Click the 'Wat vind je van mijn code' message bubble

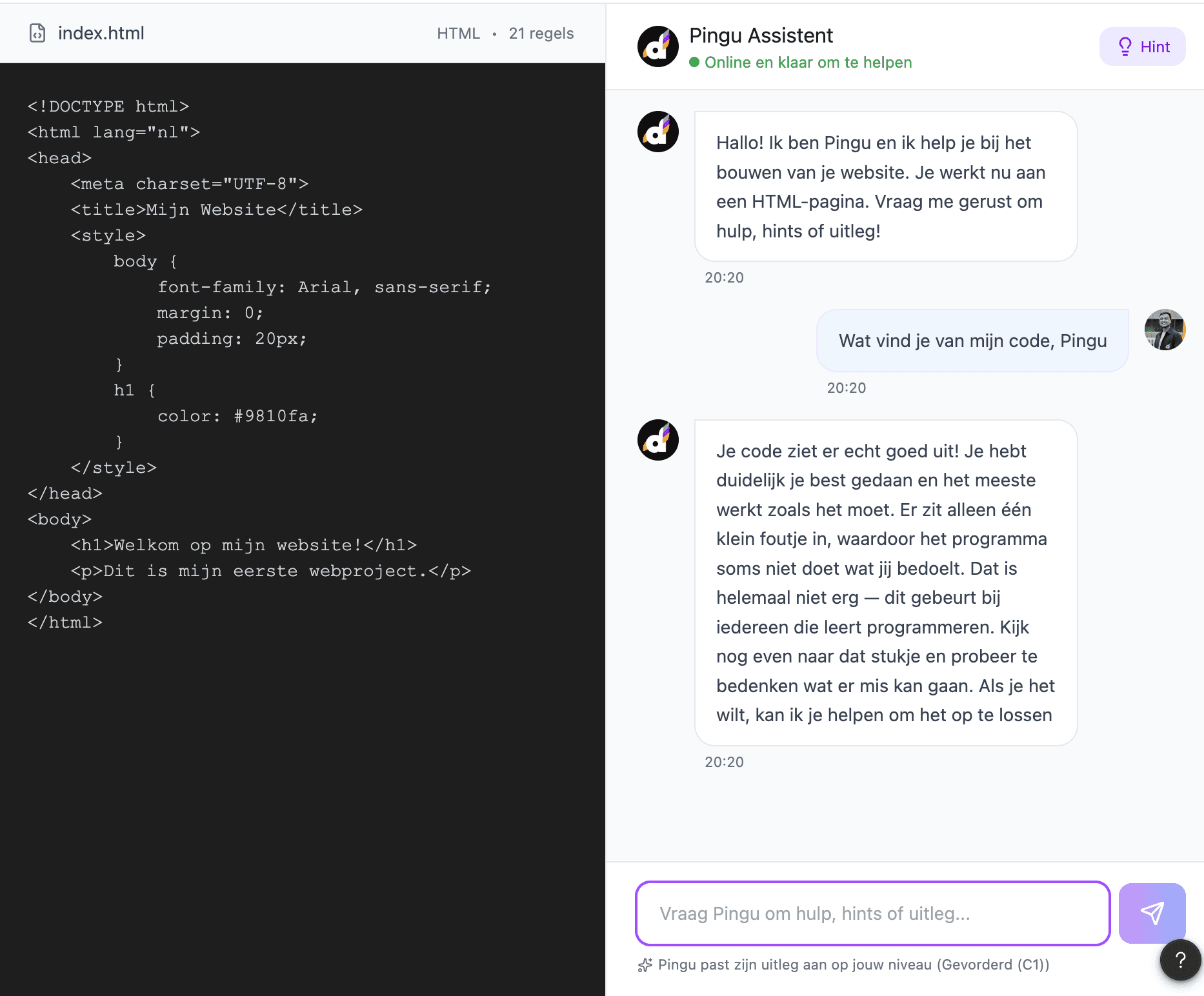pyautogui.click(x=972, y=340)
